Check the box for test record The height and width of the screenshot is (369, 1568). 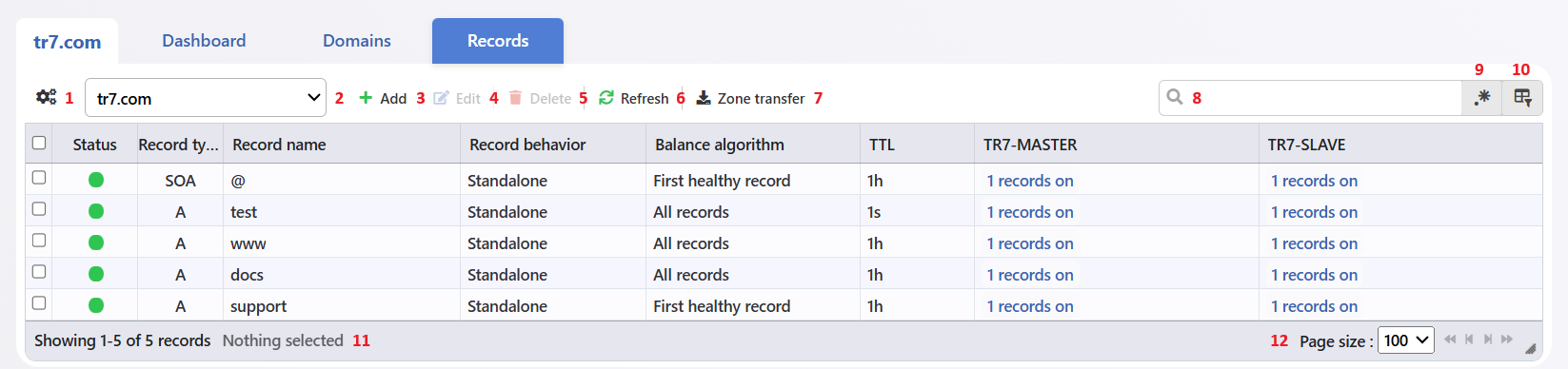(39, 209)
